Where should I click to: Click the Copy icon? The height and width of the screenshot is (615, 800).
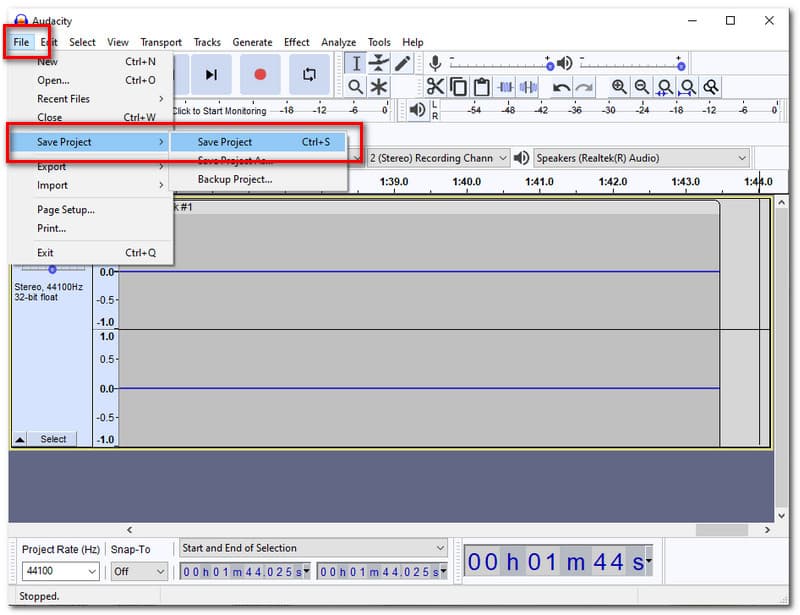[458, 87]
